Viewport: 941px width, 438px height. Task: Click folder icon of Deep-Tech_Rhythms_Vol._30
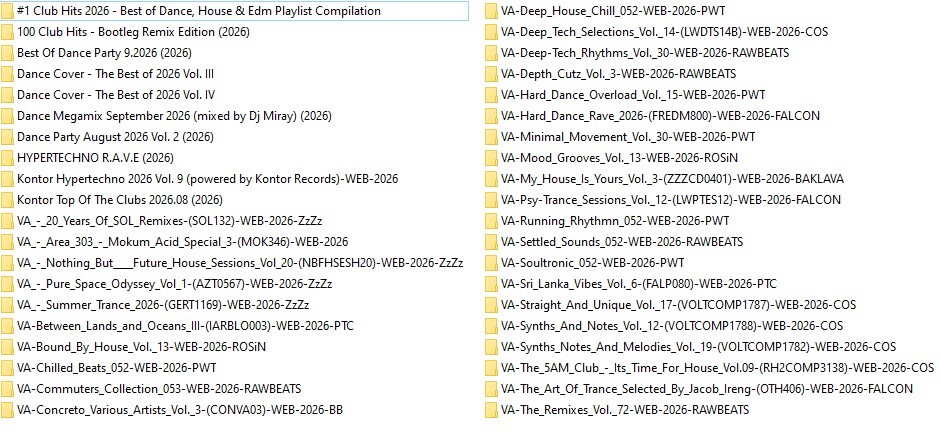[x=491, y=53]
